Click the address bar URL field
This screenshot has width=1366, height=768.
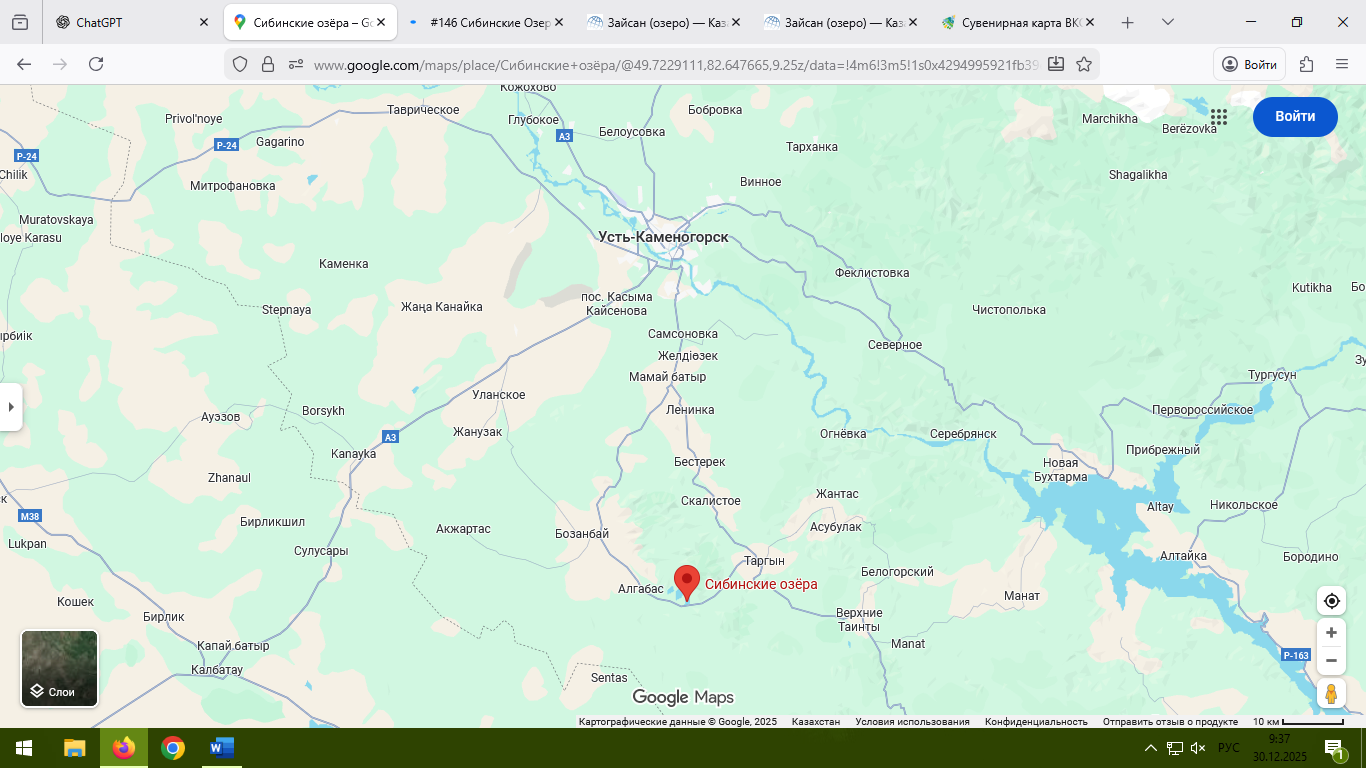coord(670,64)
